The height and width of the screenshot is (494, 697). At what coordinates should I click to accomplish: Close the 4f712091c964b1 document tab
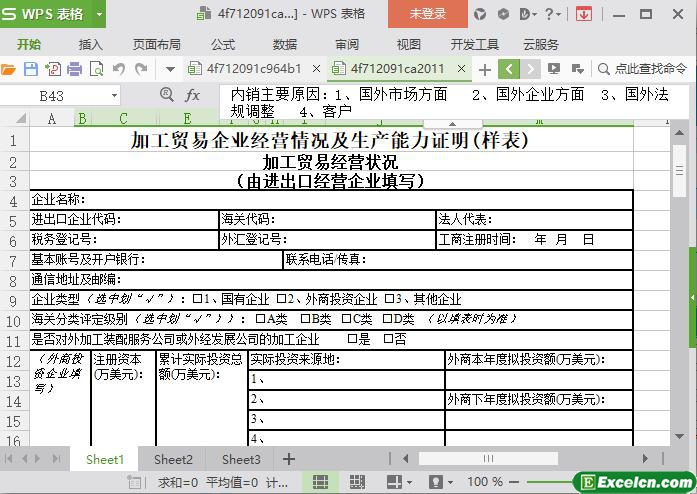(x=316, y=68)
